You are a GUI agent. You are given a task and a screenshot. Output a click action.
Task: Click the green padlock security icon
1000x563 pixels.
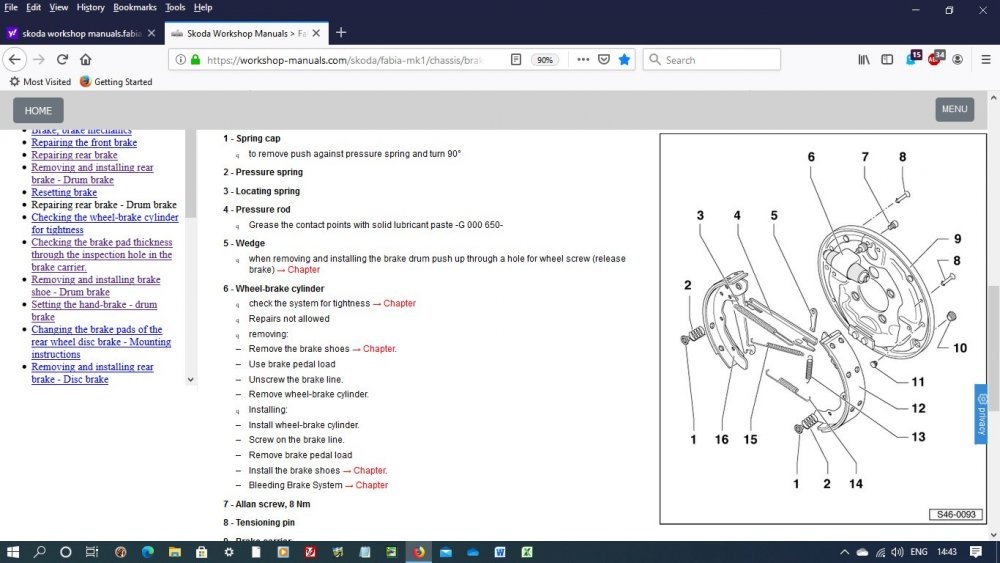(196, 59)
